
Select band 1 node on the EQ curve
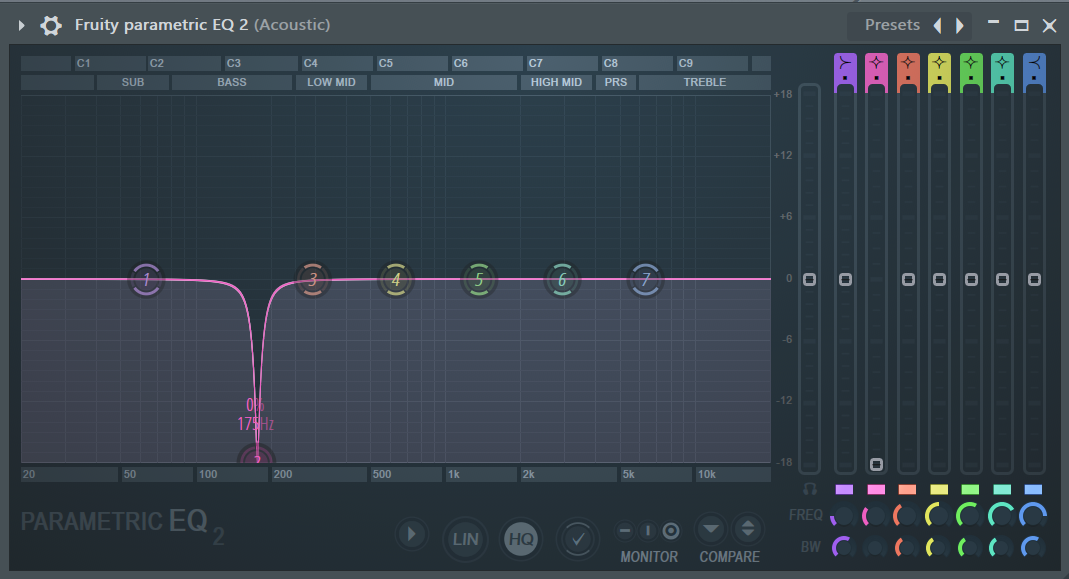point(146,279)
